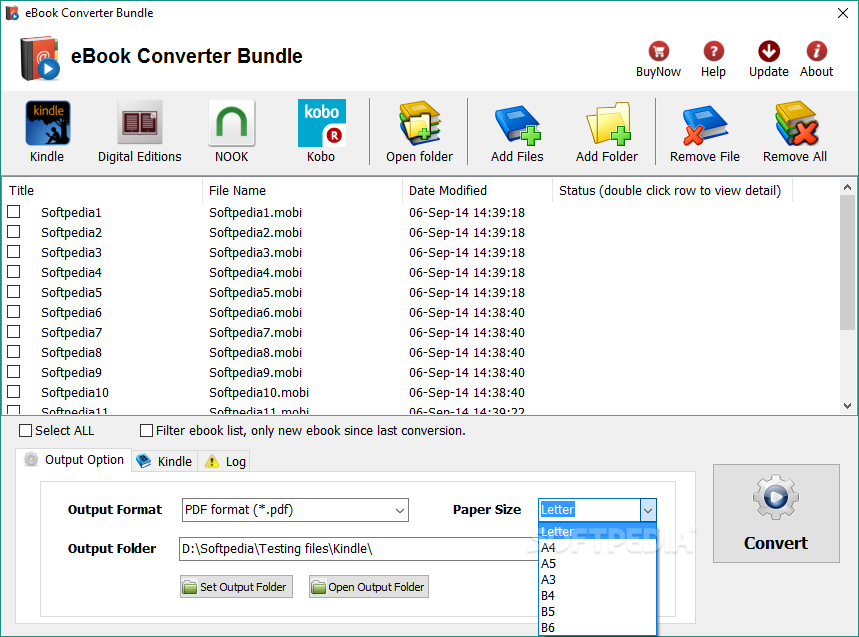Check the Softpedia3 row checkbox
The height and width of the screenshot is (637, 859).
tap(14, 251)
